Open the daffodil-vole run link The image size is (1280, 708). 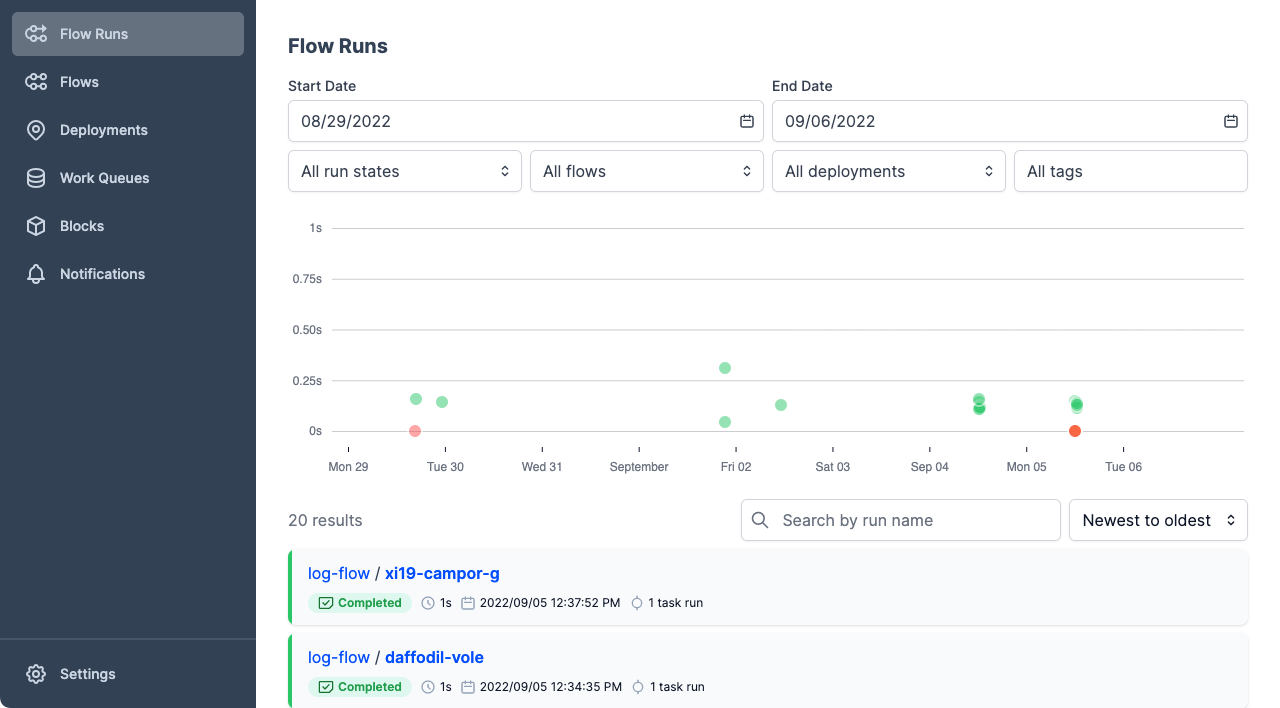tap(434, 658)
